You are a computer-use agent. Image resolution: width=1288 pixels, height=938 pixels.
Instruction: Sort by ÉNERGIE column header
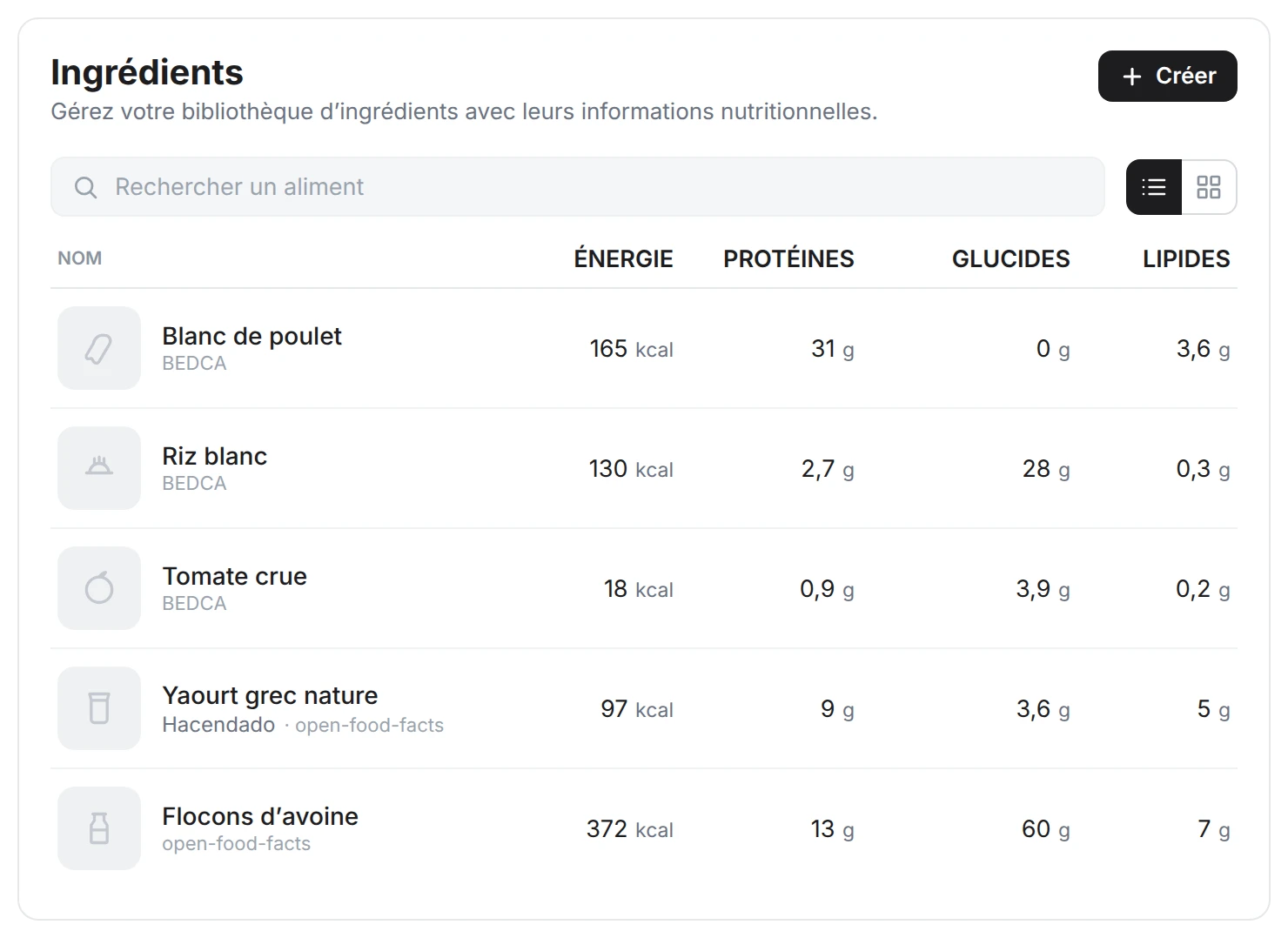tap(623, 259)
